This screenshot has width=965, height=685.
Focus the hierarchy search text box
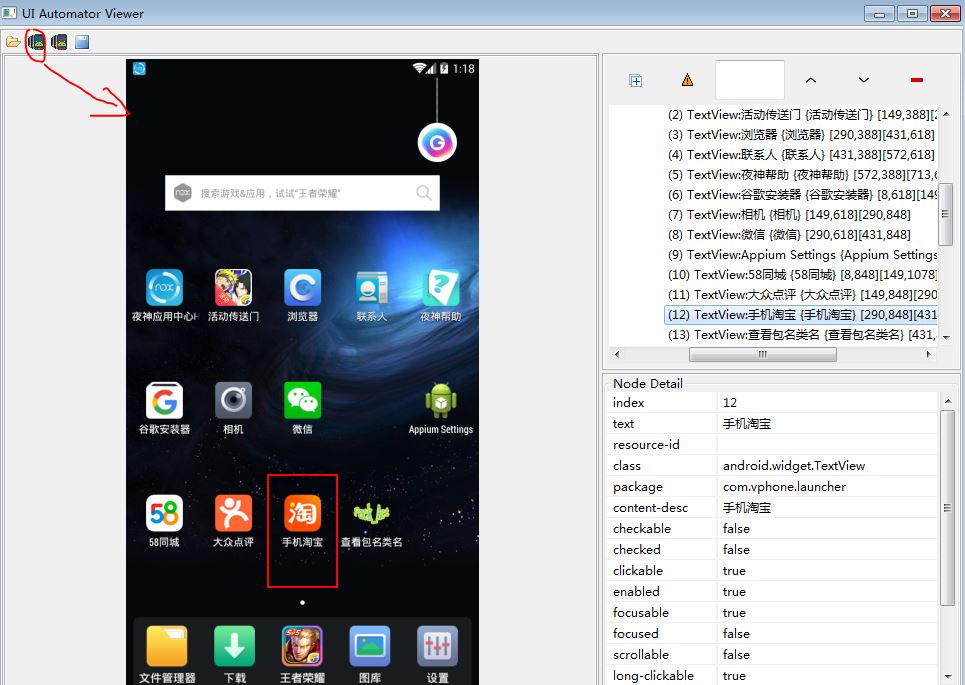[x=750, y=80]
